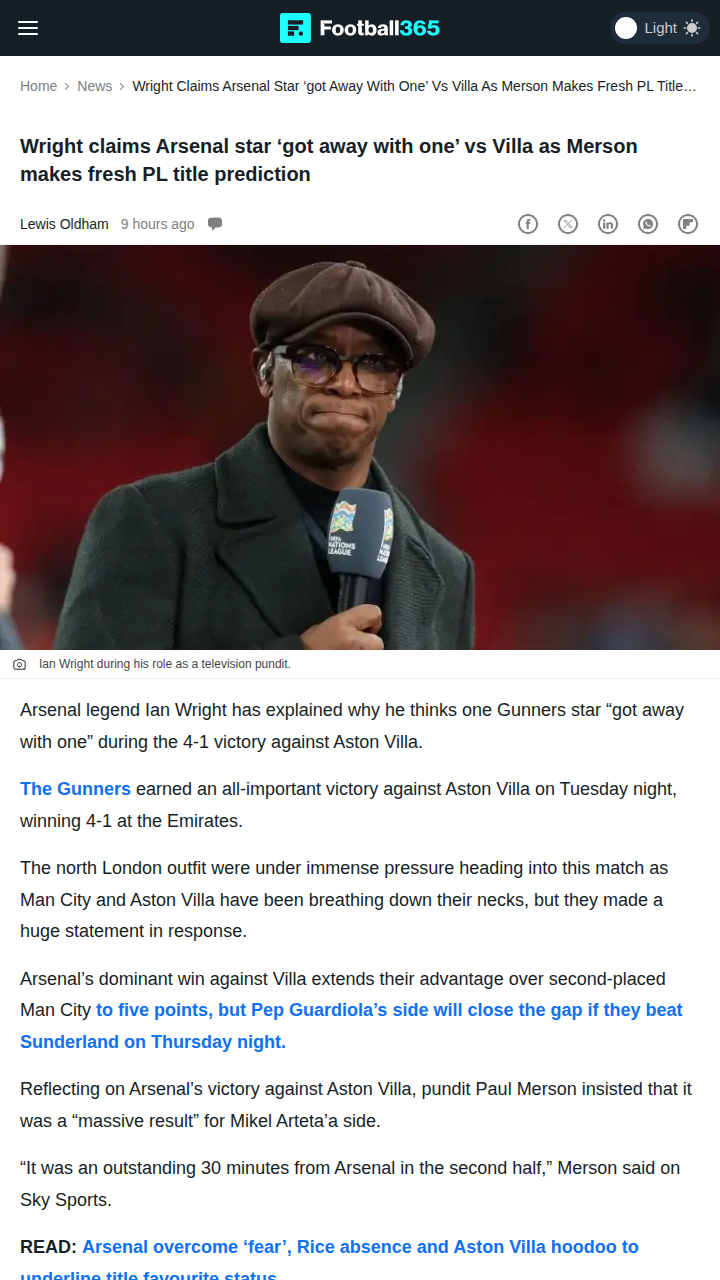Open the hamburger navigation menu

pyautogui.click(x=28, y=28)
